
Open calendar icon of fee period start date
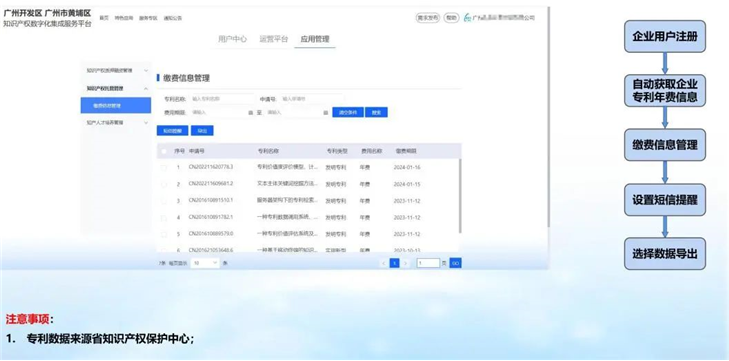click(251, 113)
